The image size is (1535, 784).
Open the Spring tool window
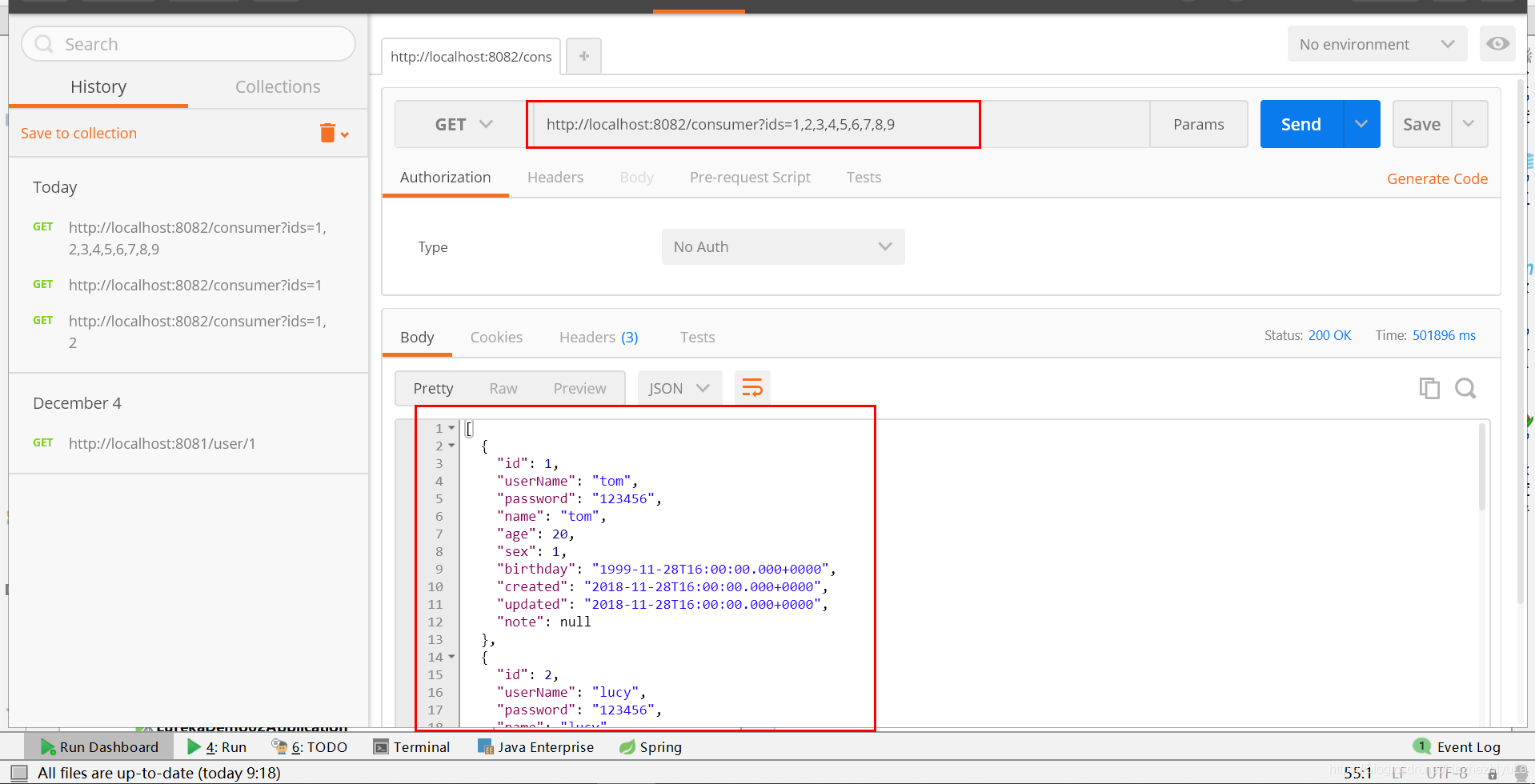click(x=651, y=747)
